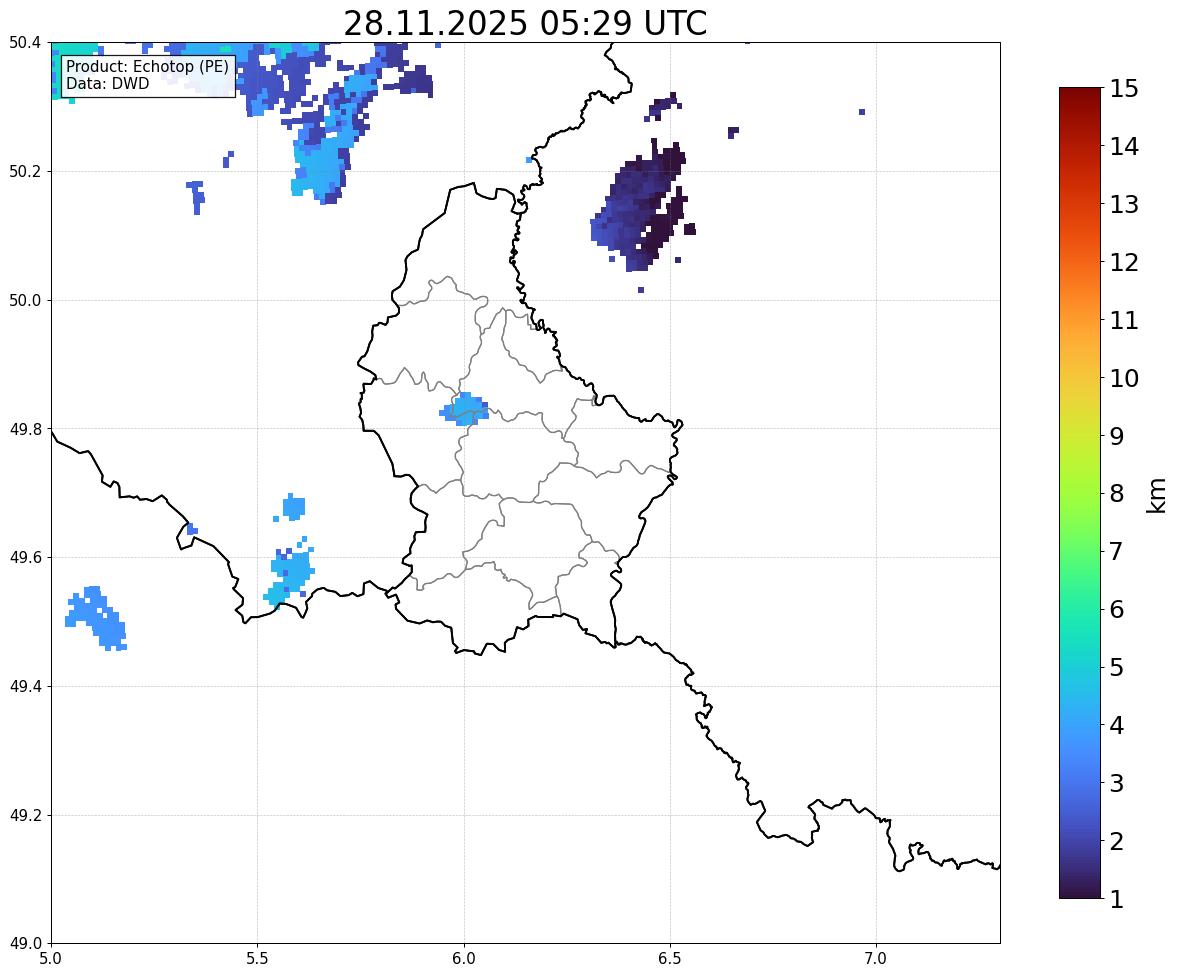1178x976 pixels.
Task: Click the latitude axis label '50.4'
Action: 24,43
